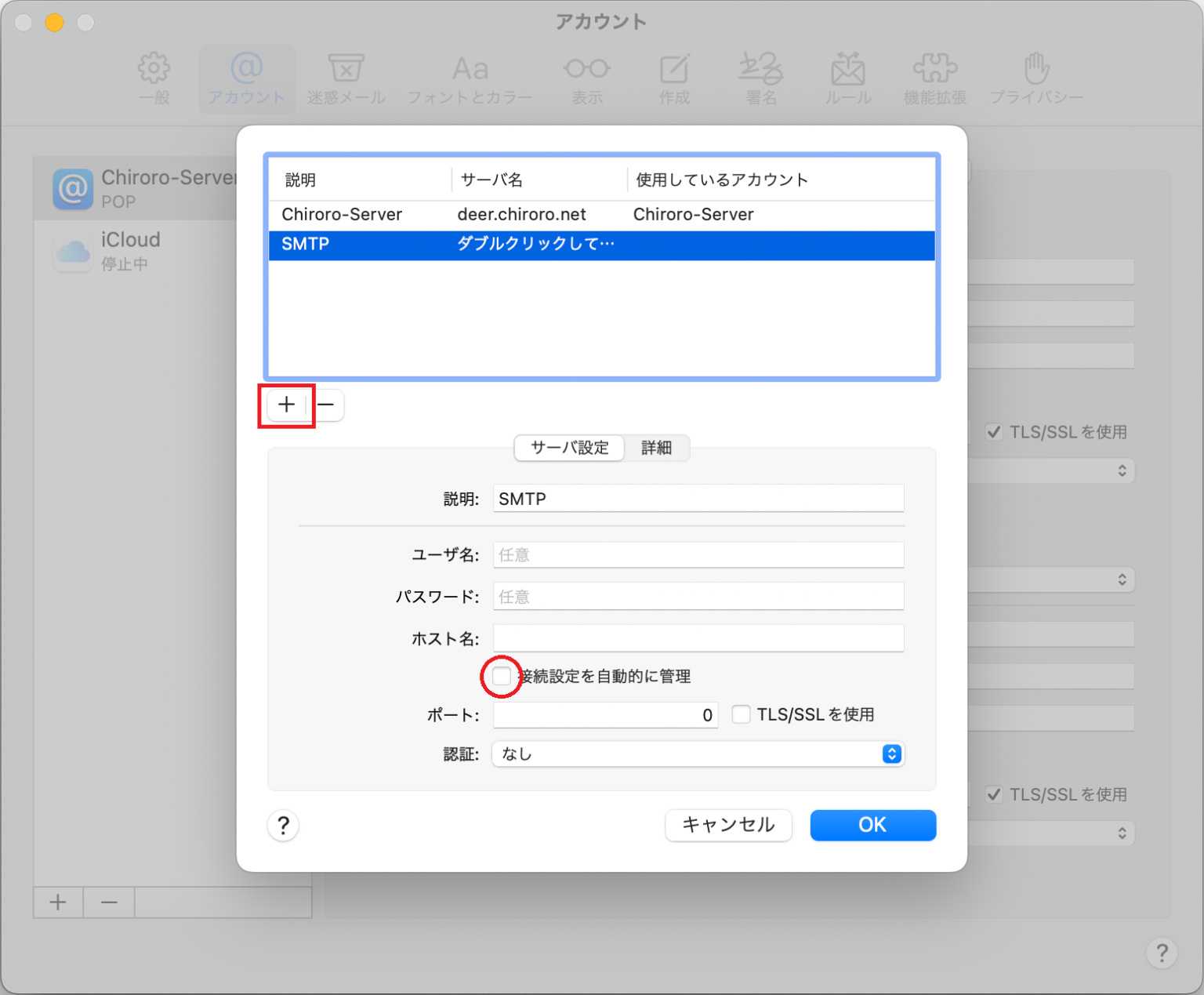Image resolution: width=1204 pixels, height=995 pixels.
Task: Select the サーバ設定 (Server Settings) tab
Action: point(569,448)
